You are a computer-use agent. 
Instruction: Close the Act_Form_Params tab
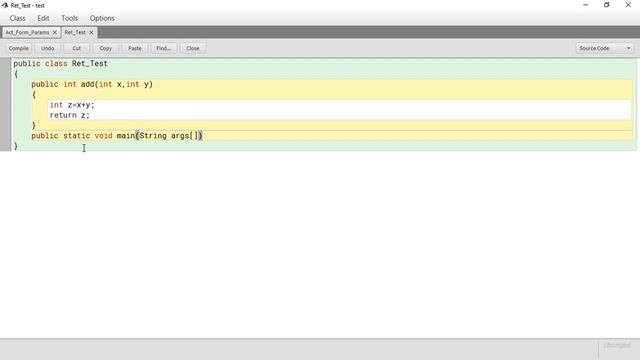(55, 32)
